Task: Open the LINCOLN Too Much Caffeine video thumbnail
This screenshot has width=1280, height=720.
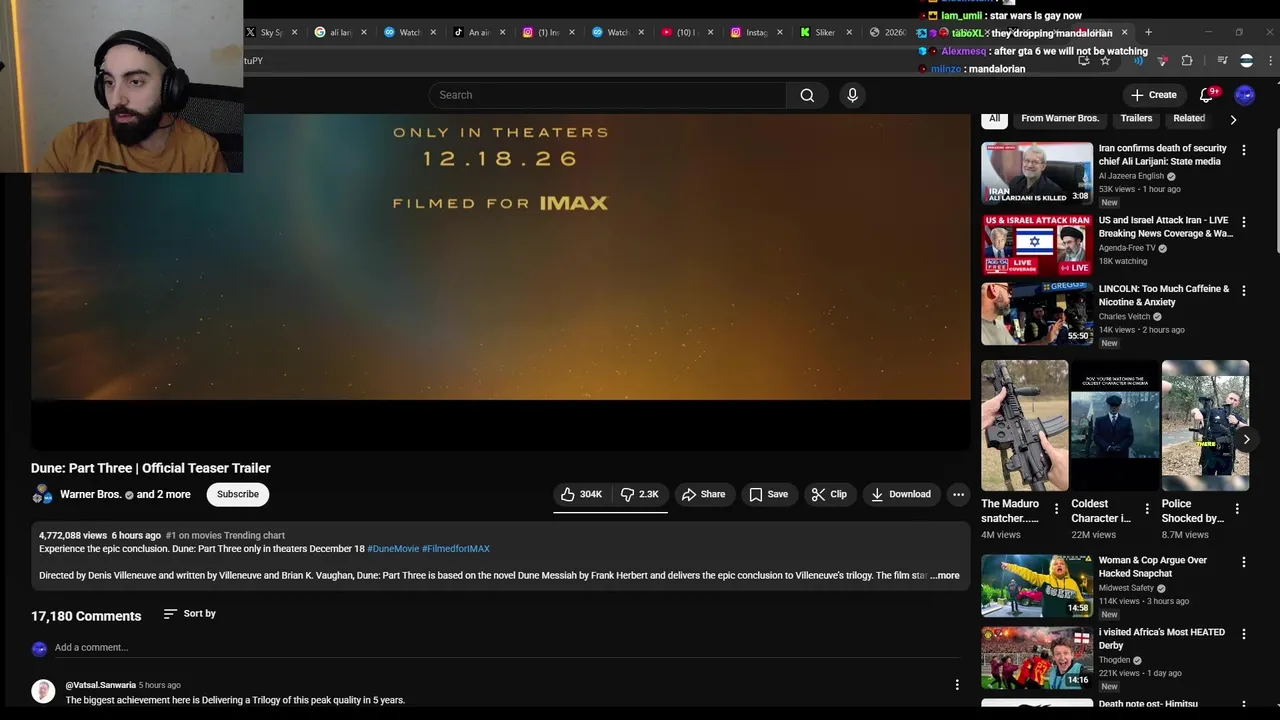Action: coord(1037,314)
